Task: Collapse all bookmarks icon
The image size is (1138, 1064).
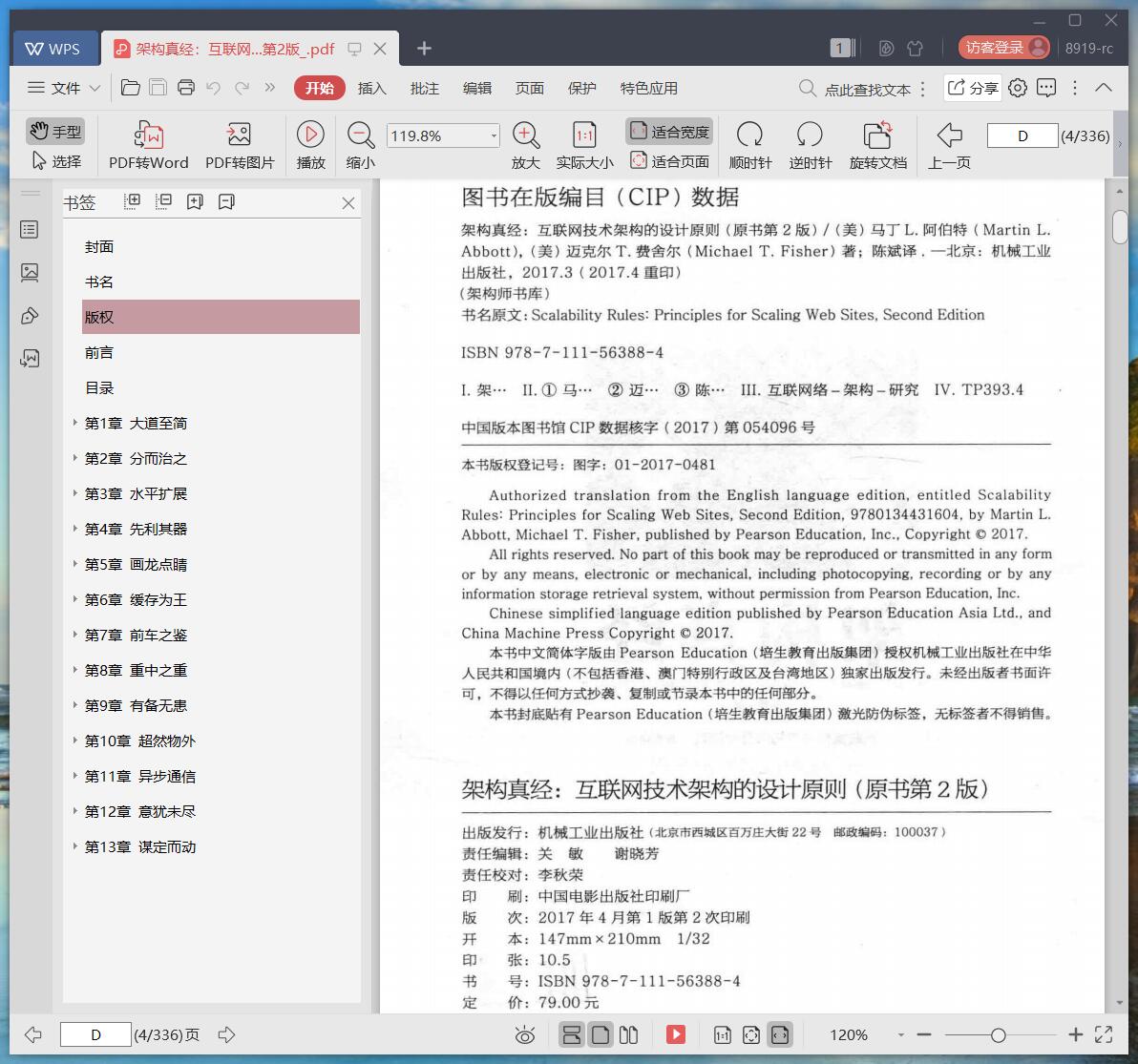Action: [163, 201]
